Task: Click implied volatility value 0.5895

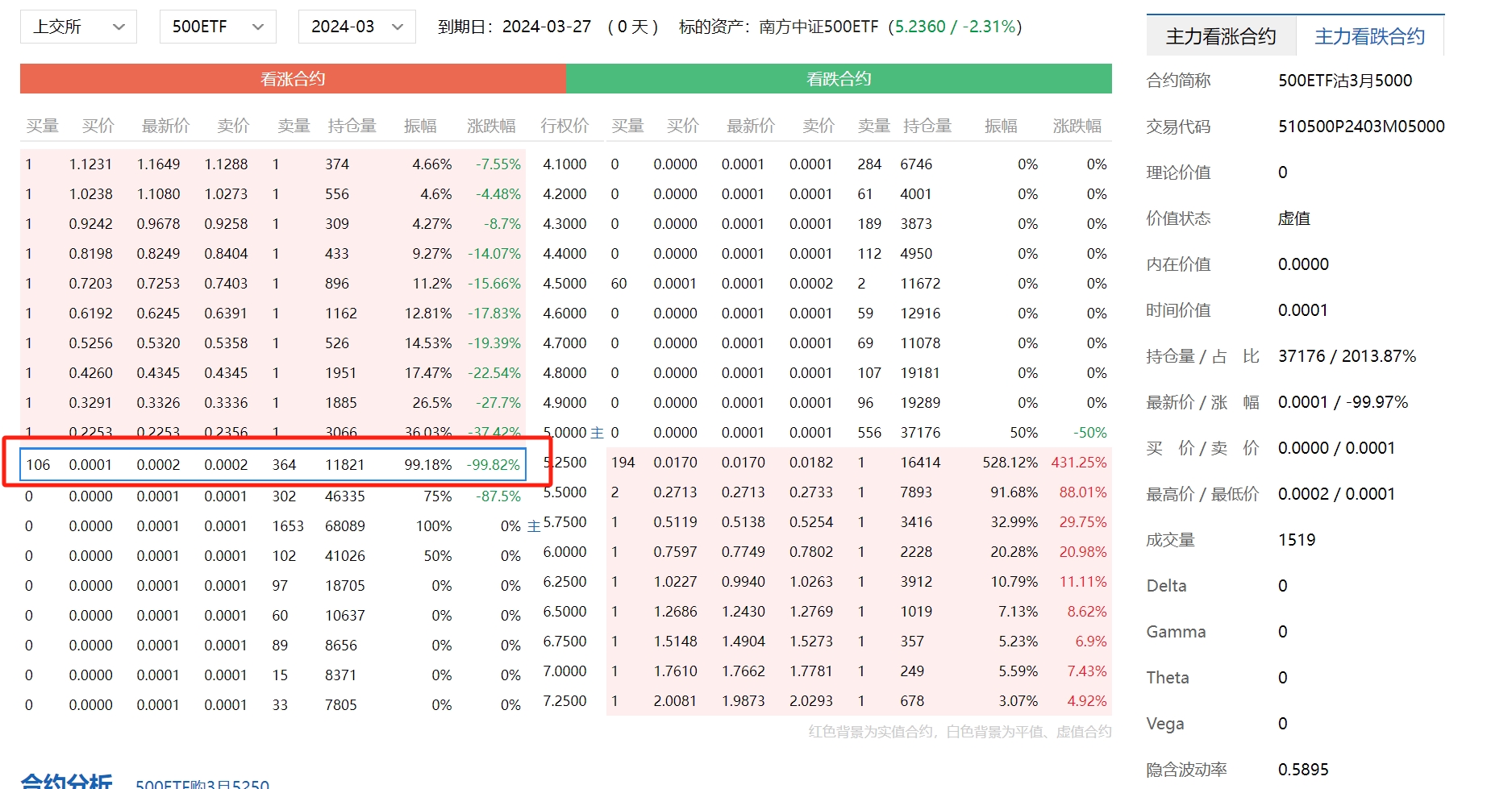Action: pyautogui.click(x=1303, y=770)
